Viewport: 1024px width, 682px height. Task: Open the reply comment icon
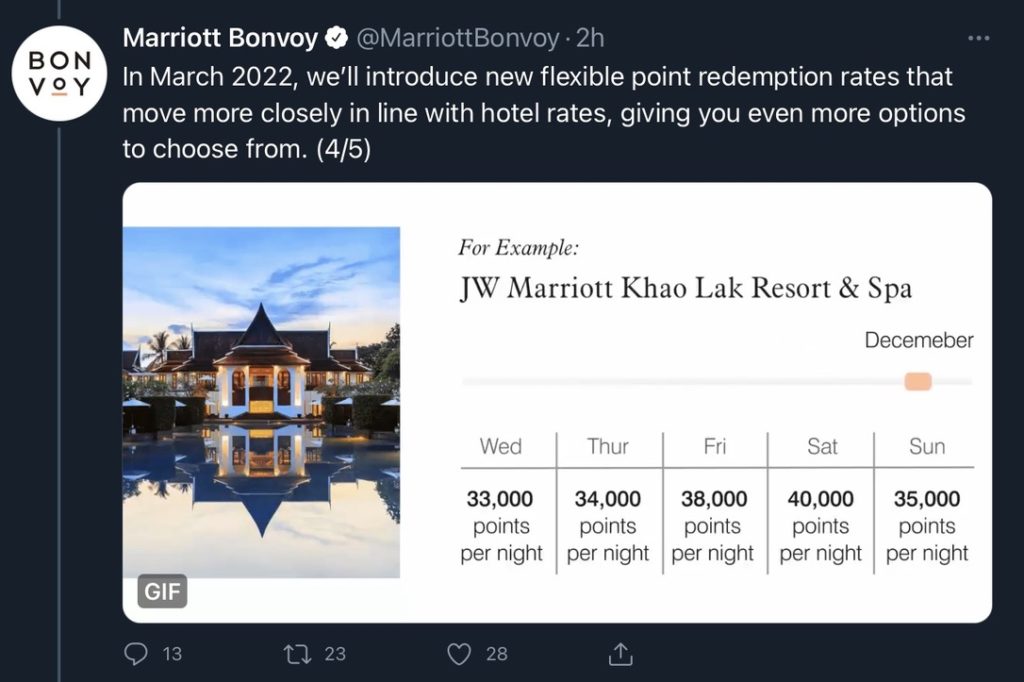pos(136,653)
